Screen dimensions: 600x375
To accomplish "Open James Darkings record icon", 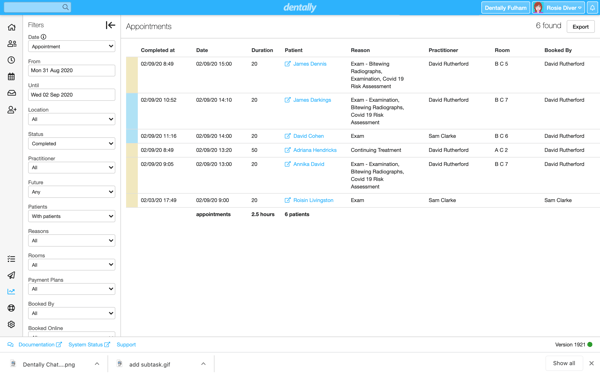I will pos(287,100).
